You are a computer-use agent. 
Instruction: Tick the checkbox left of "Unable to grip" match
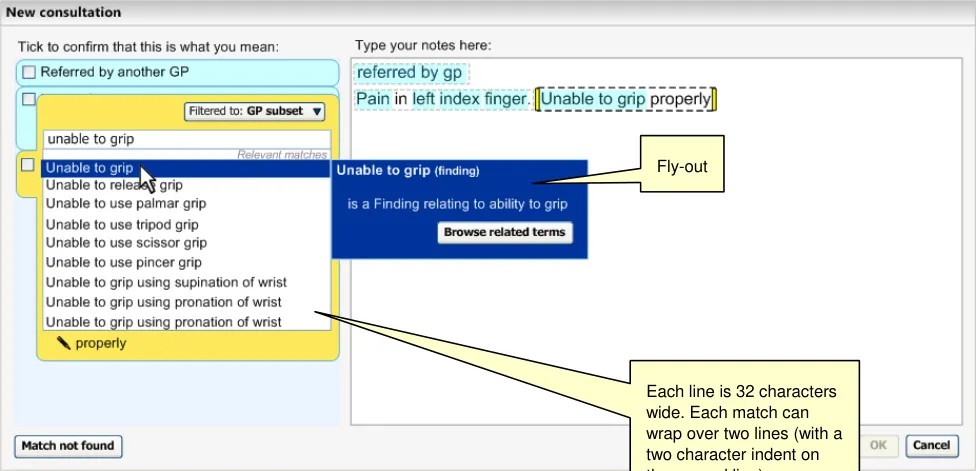28,165
